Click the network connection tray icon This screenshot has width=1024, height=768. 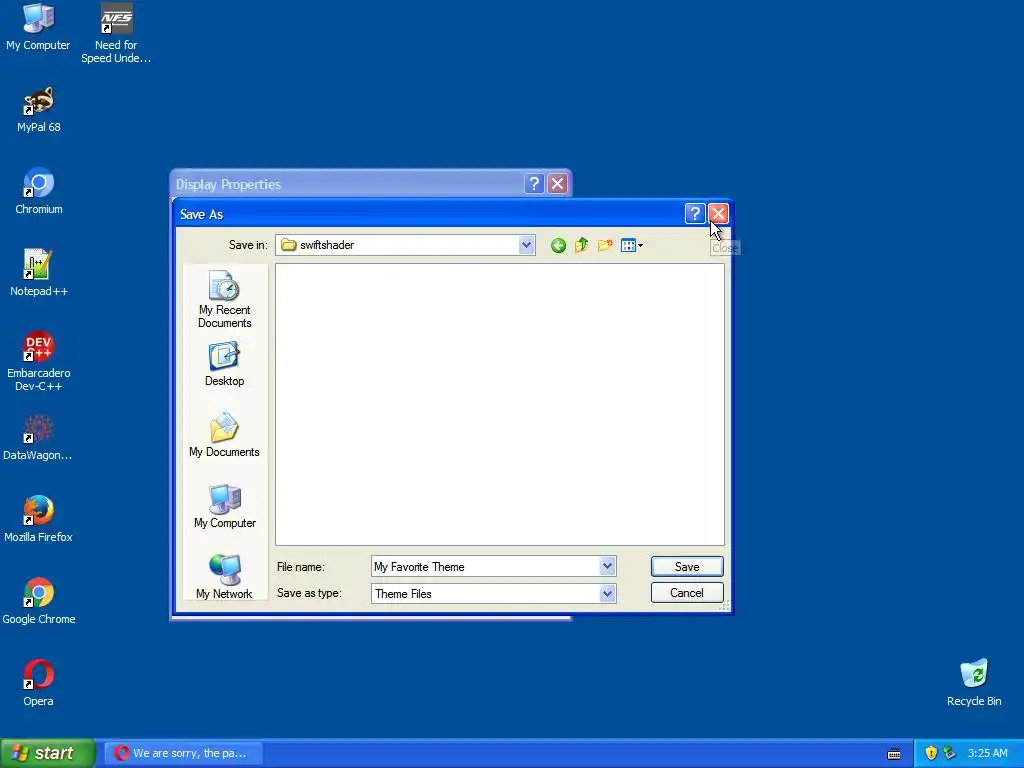pos(950,753)
